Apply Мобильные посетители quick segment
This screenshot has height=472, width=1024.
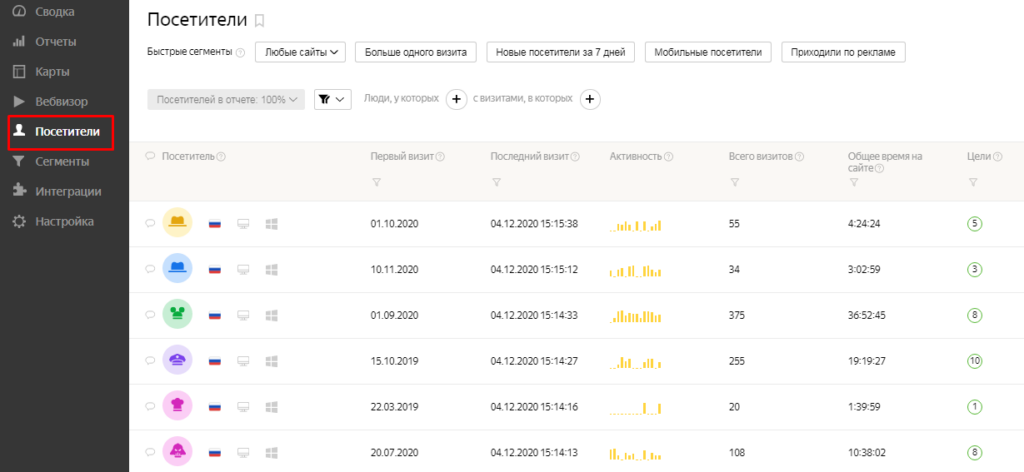(x=709, y=52)
